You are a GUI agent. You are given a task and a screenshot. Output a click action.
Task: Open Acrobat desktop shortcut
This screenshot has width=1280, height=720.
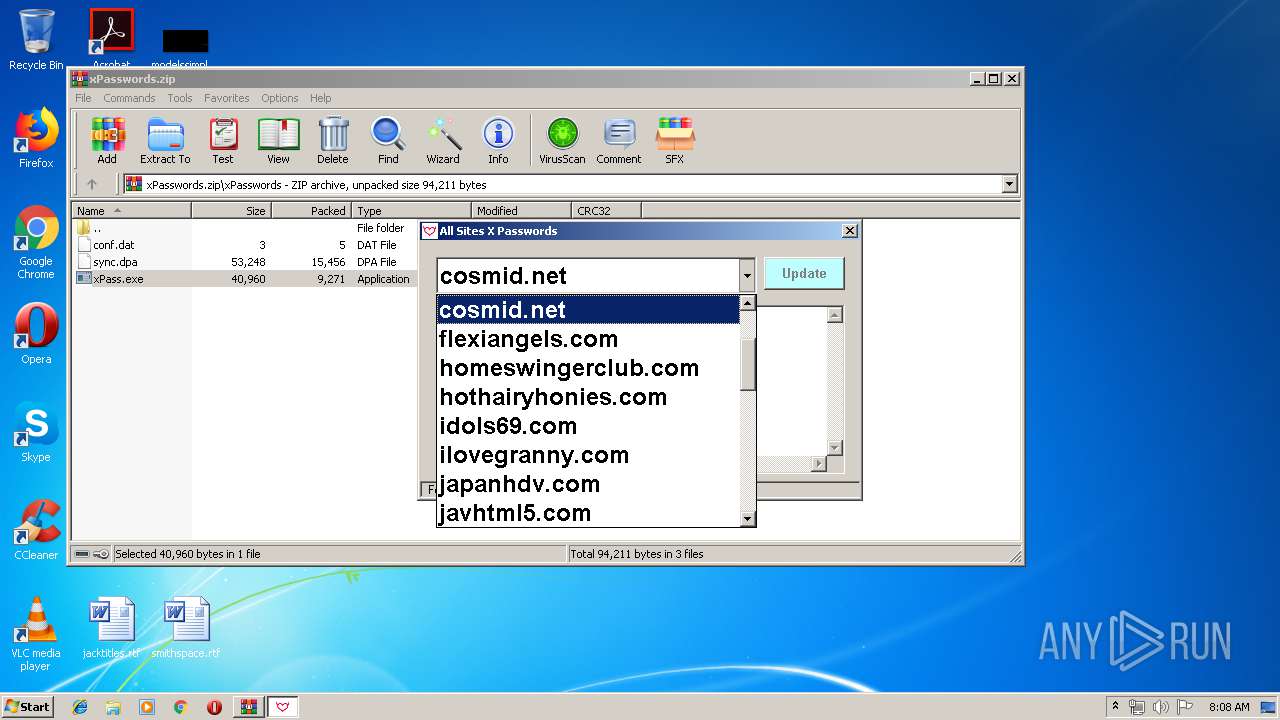pyautogui.click(x=111, y=38)
